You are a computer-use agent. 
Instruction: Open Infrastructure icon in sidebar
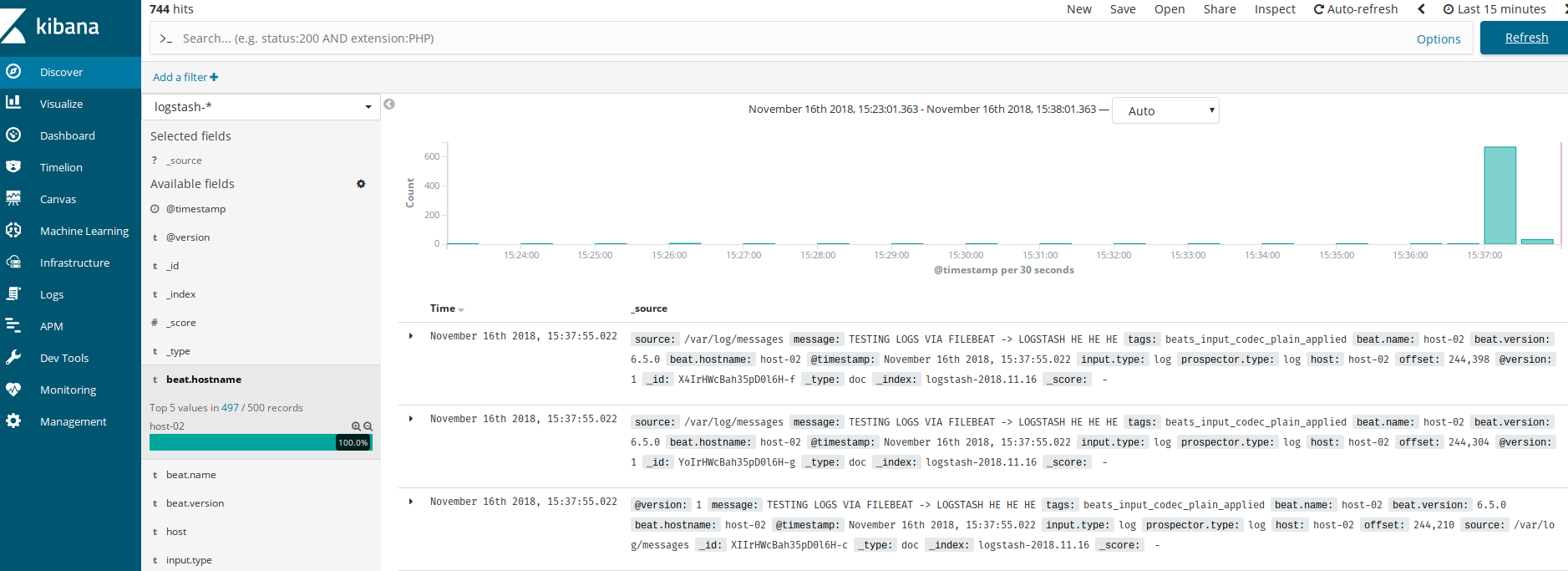point(13,262)
